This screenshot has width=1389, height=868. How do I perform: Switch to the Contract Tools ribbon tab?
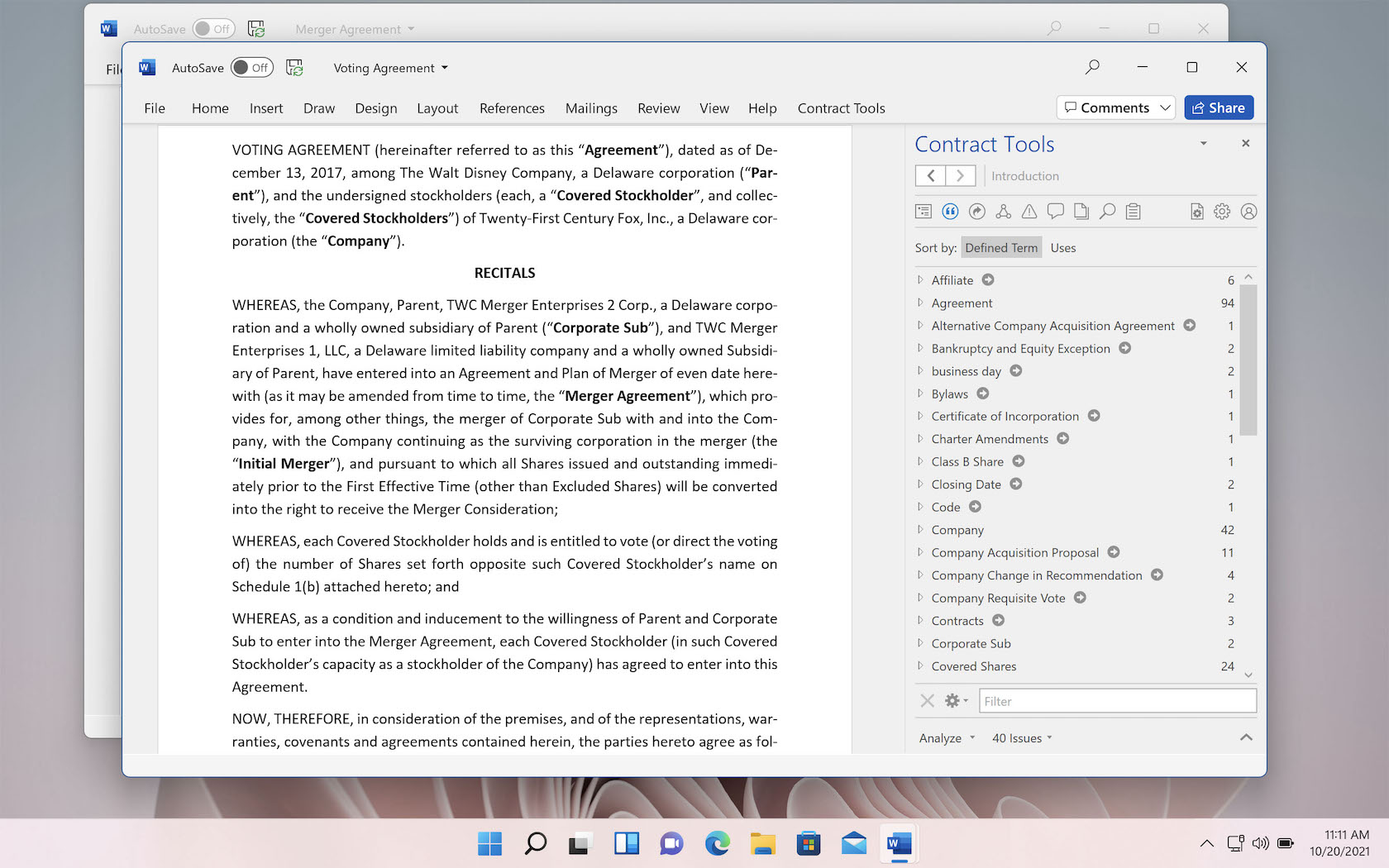point(841,108)
